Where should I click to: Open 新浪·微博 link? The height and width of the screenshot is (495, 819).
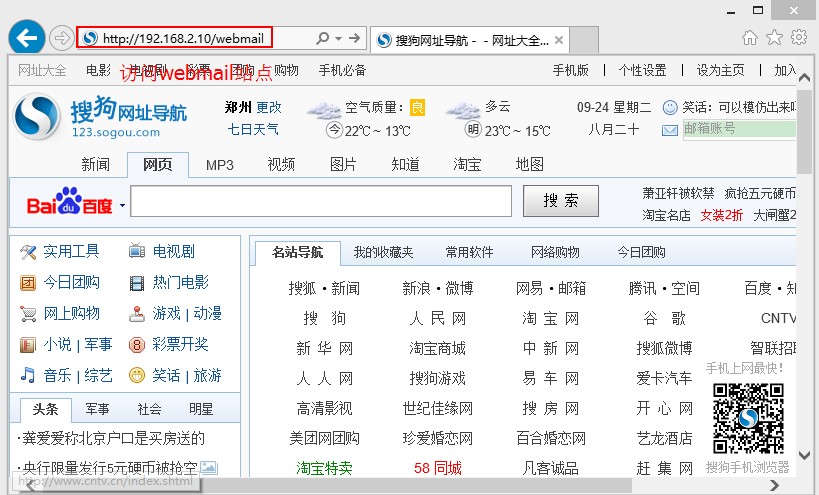438,288
